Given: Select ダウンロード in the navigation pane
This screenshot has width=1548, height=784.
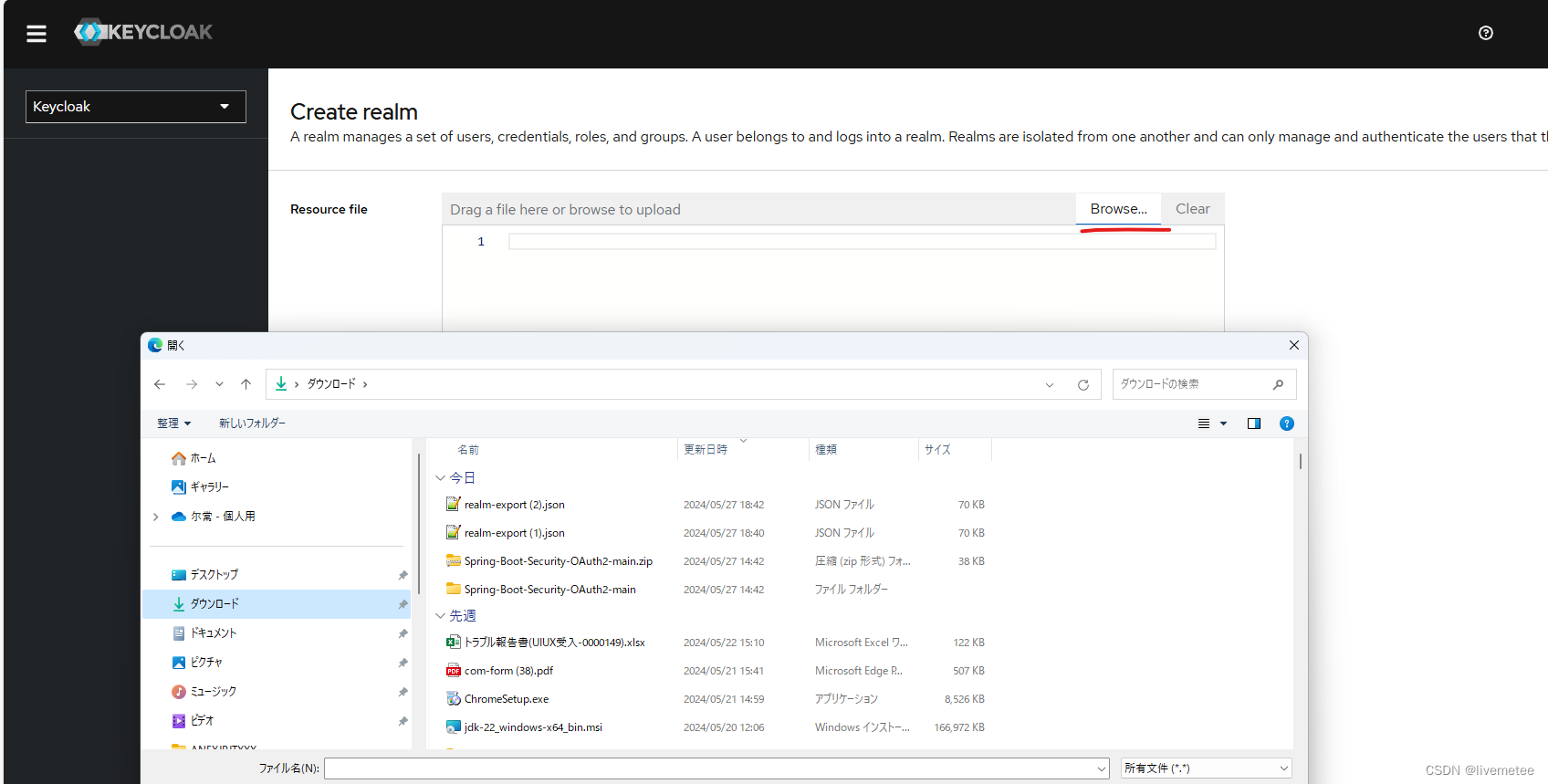Looking at the screenshot, I should 277,604.
